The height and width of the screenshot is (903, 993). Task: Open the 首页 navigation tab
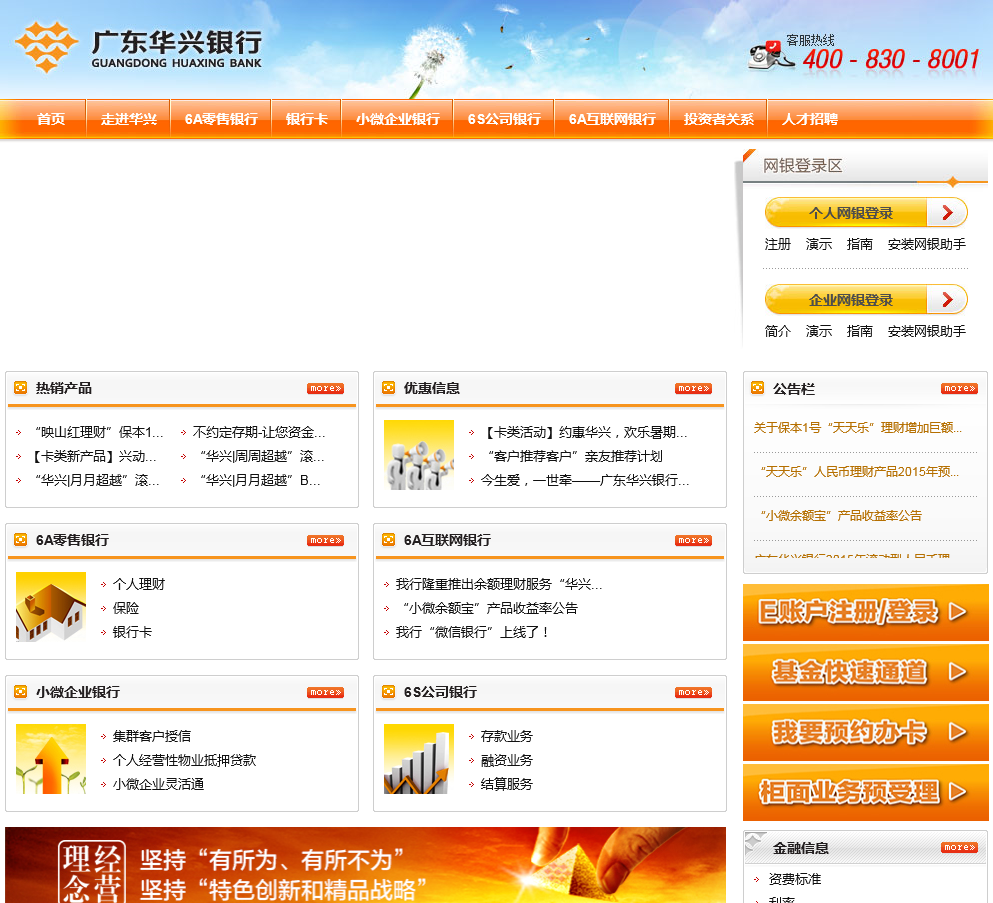pos(51,119)
